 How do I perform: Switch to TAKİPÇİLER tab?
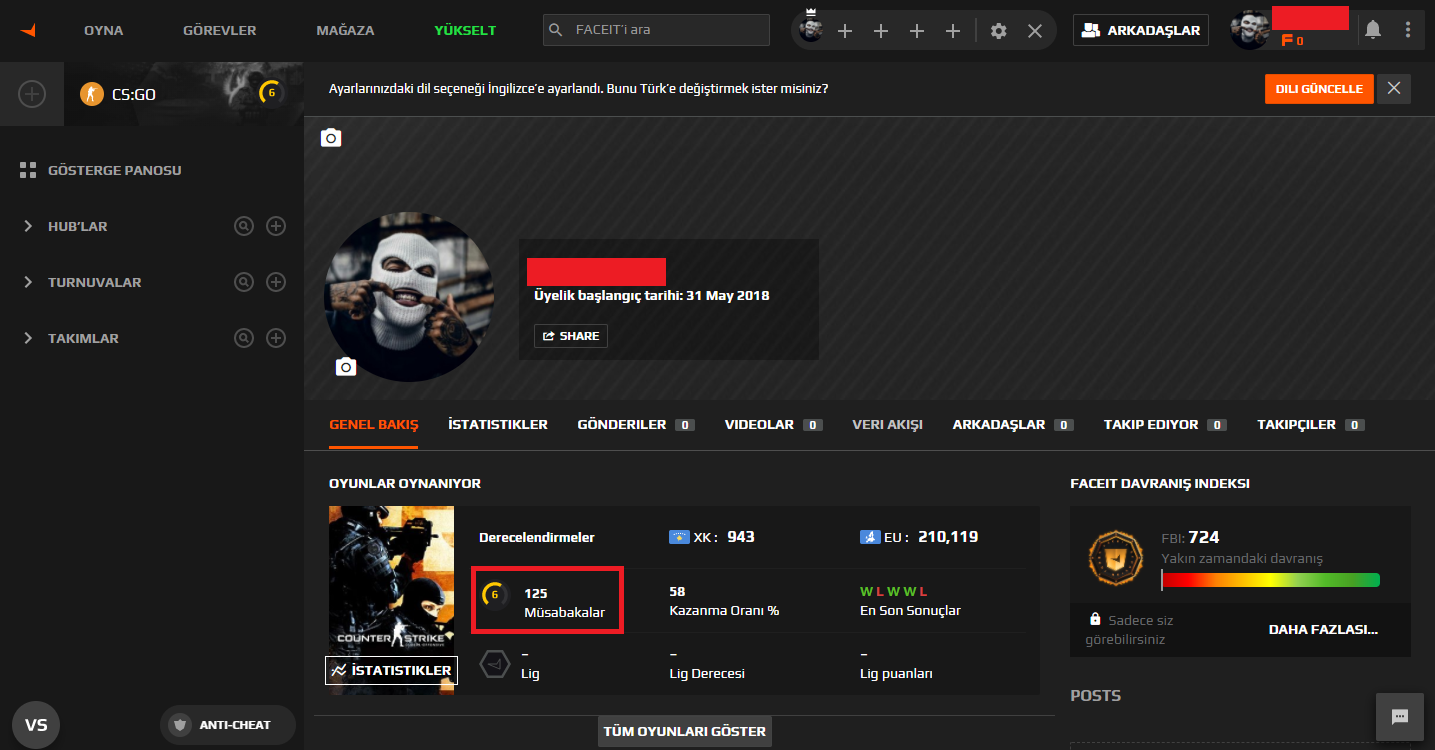(x=1311, y=424)
